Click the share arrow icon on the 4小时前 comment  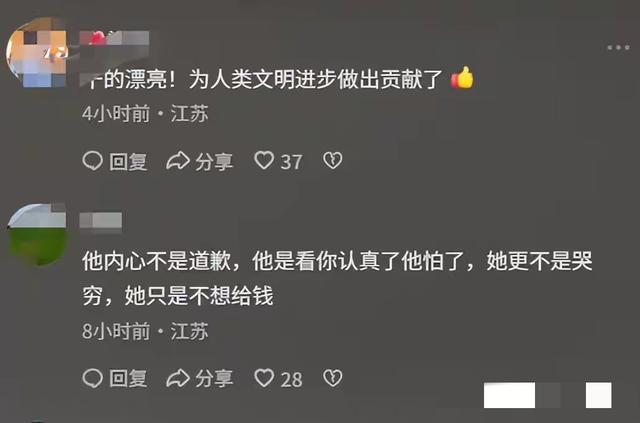(x=178, y=161)
